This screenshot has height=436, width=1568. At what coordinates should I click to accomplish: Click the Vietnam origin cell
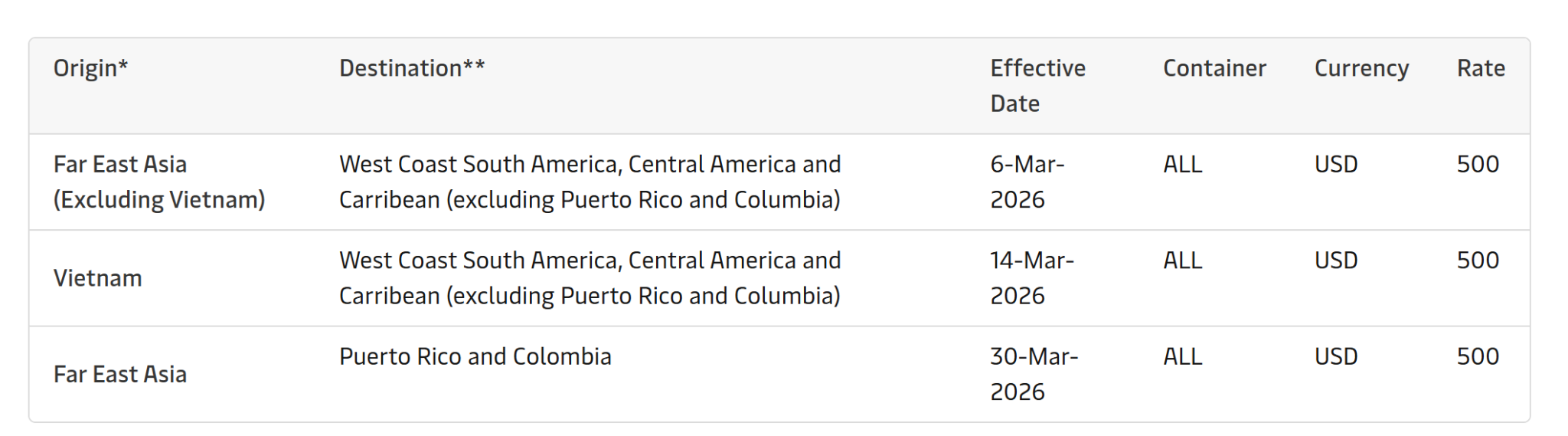coord(98,277)
